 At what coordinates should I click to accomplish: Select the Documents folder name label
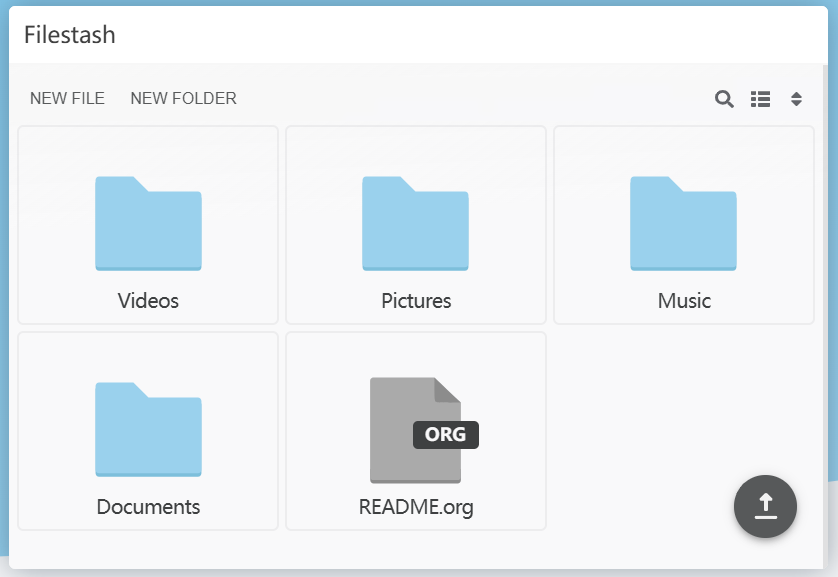point(148,507)
